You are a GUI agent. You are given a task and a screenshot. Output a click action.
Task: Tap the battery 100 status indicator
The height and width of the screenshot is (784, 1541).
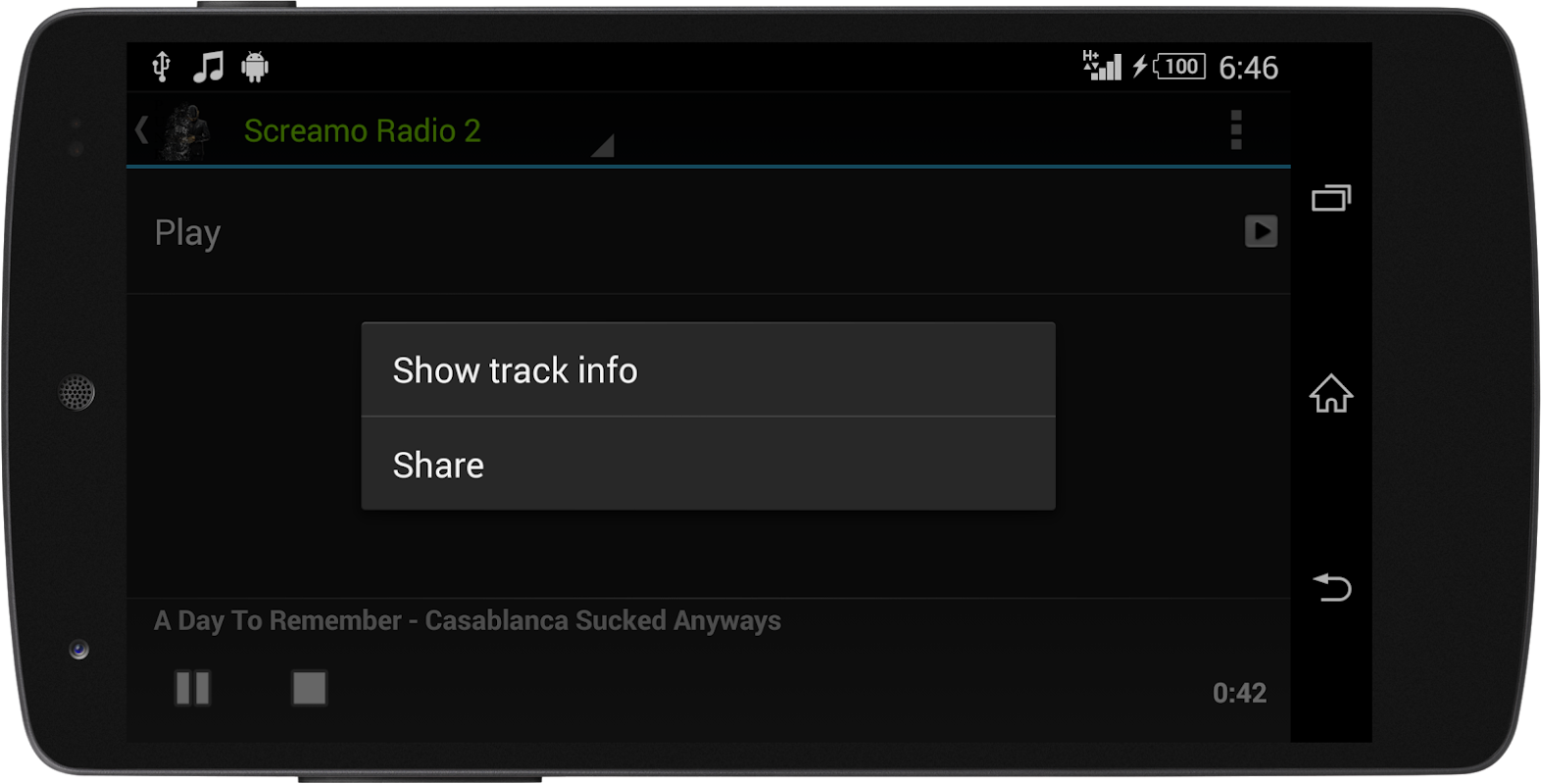(1180, 67)
